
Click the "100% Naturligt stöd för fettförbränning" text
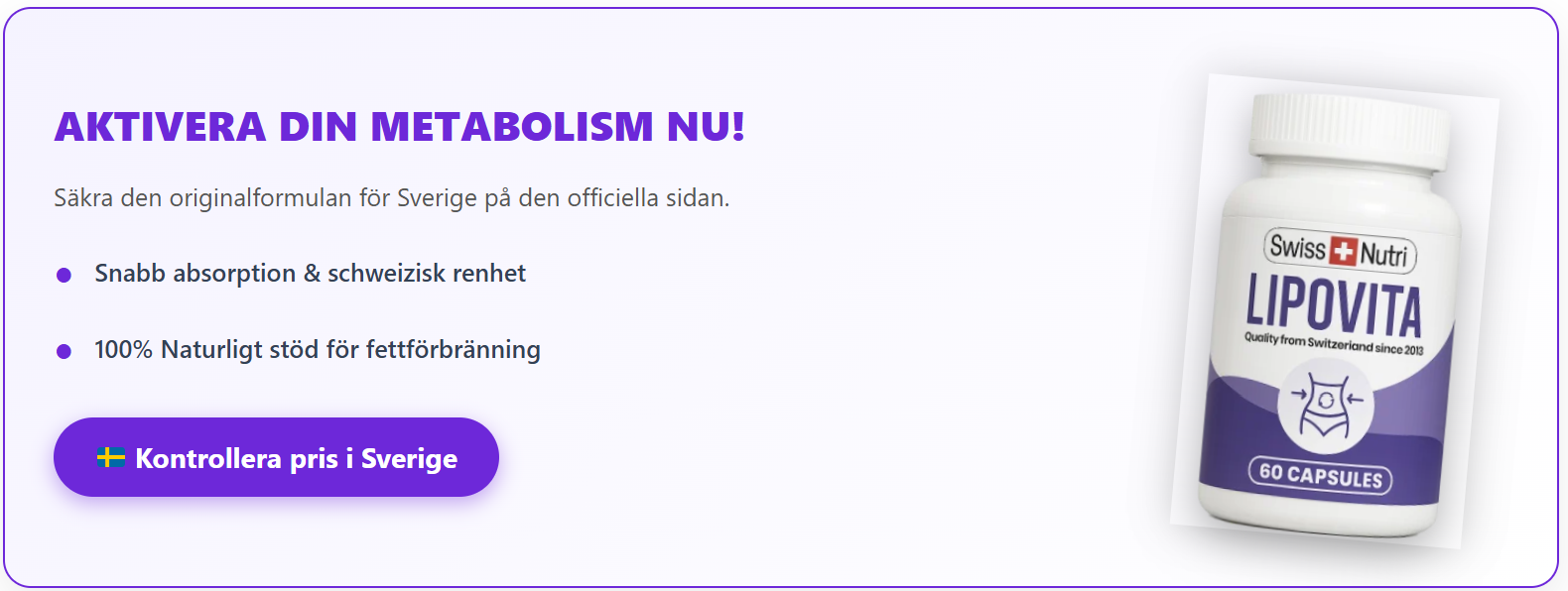point(318,350)
